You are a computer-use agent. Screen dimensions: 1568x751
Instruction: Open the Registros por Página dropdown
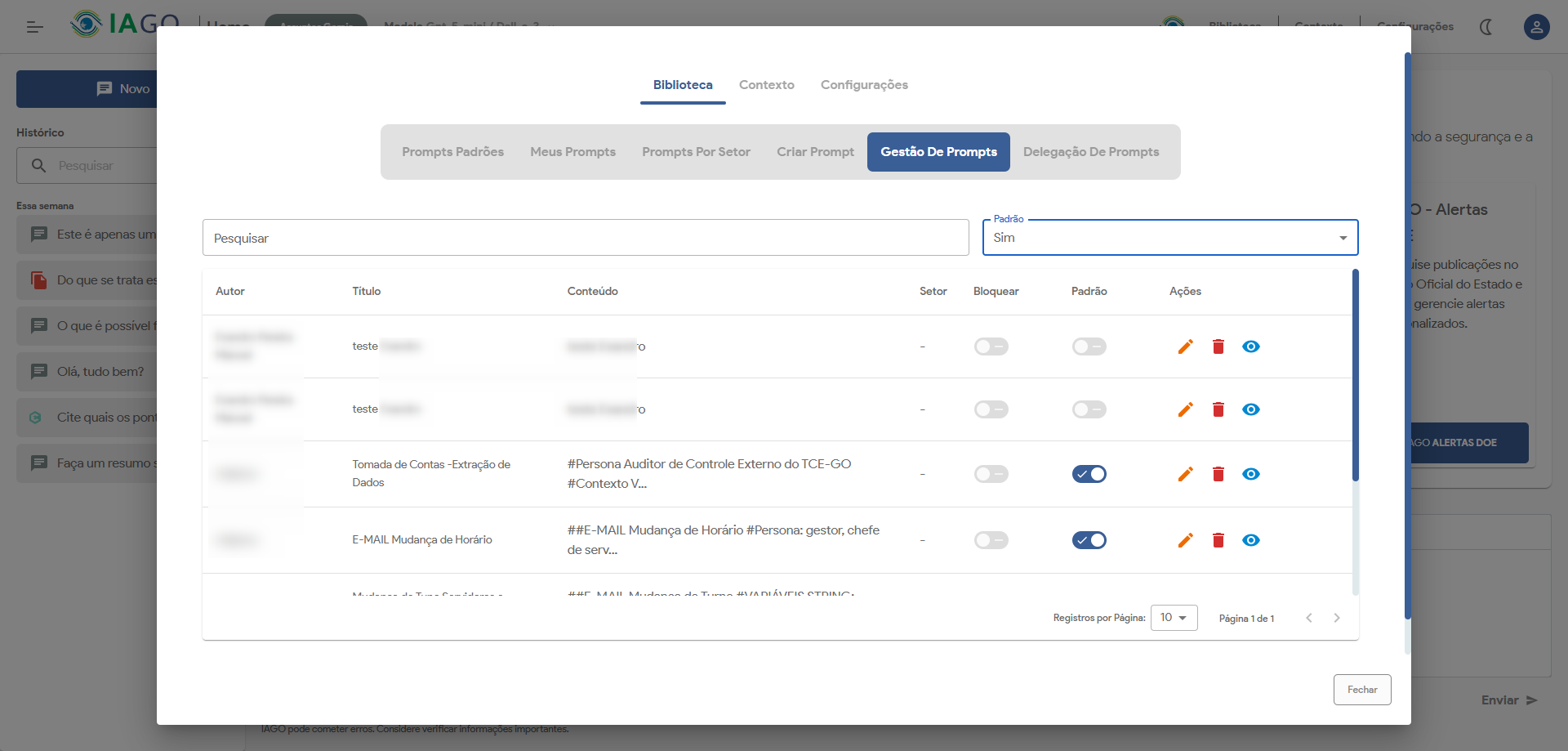pos(1174,618)
